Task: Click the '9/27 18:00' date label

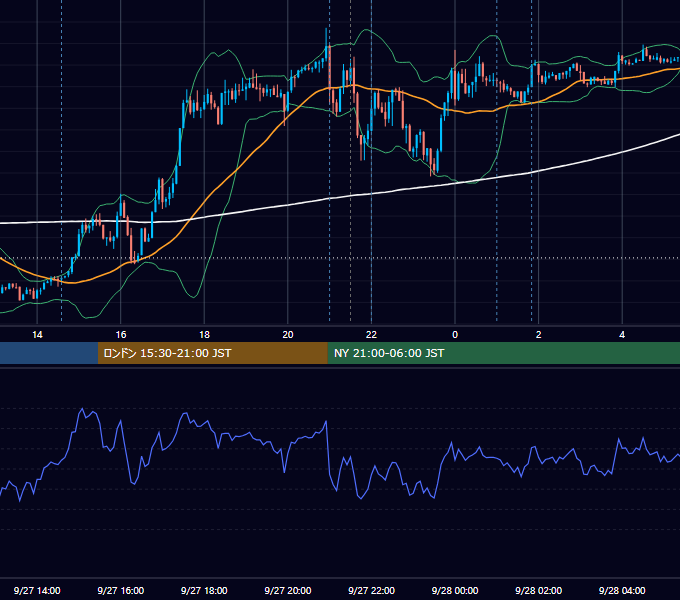Action: tap(204, 590)
